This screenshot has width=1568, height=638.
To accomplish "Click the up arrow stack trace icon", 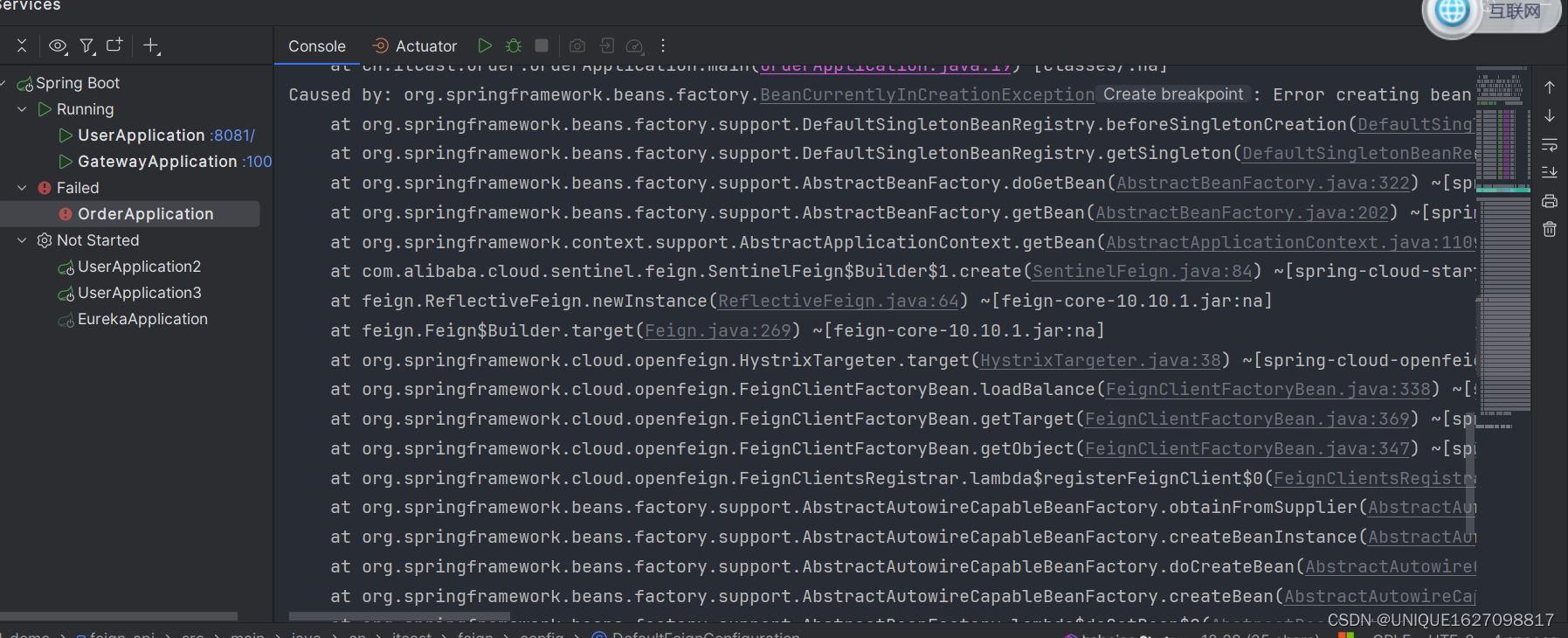I will click(x=1550, y=87).
